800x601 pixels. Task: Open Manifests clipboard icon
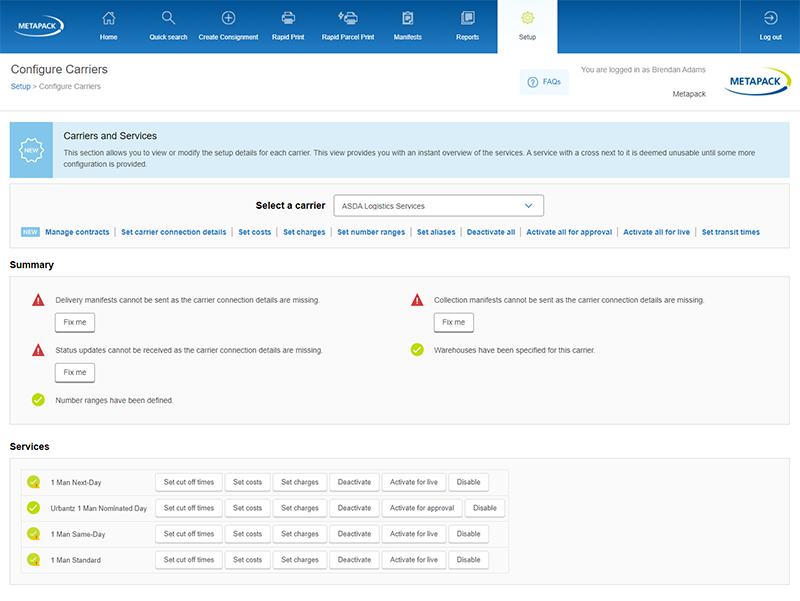[x=408, y=18]
